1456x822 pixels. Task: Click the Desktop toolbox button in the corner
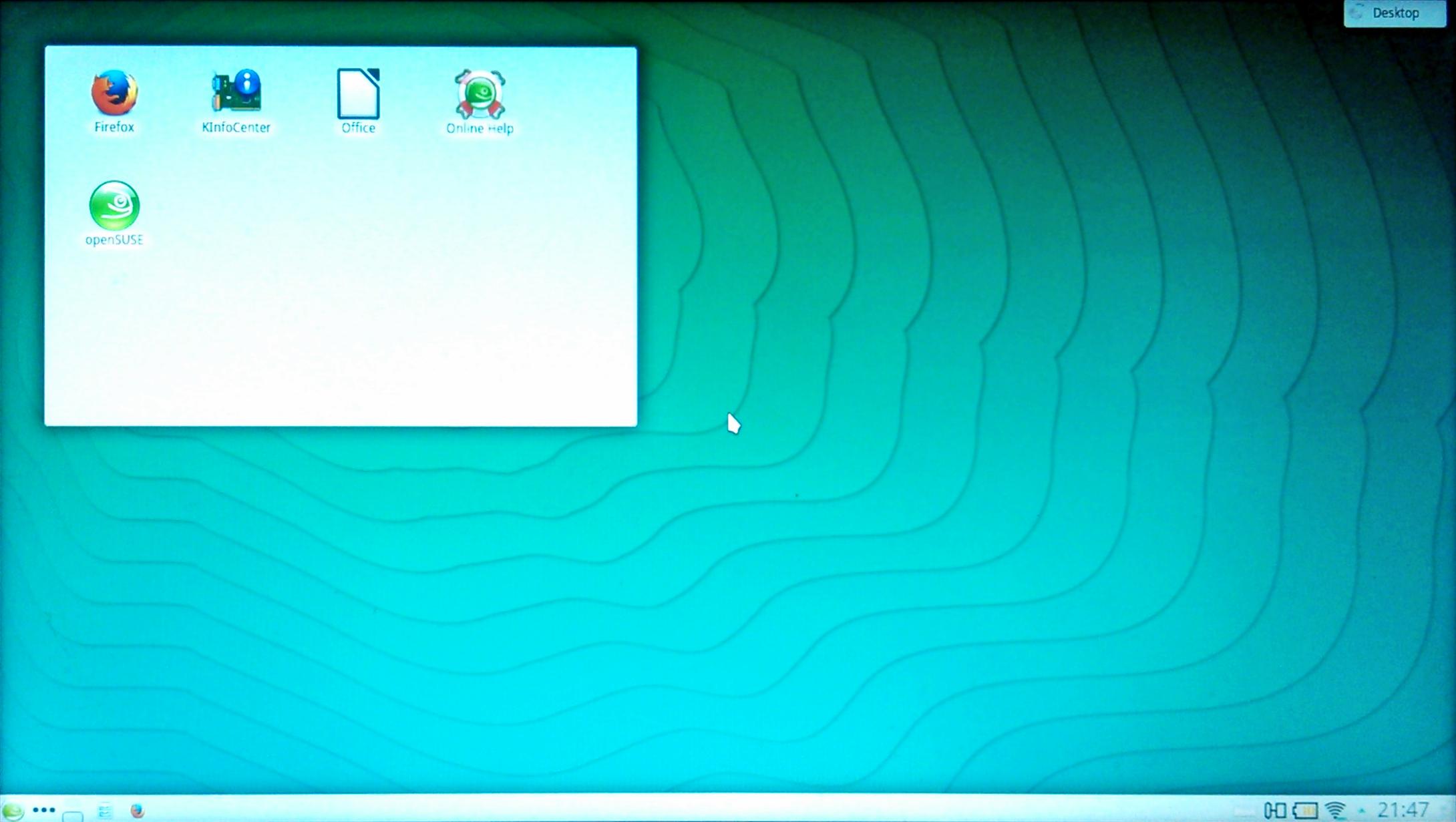1395,13
